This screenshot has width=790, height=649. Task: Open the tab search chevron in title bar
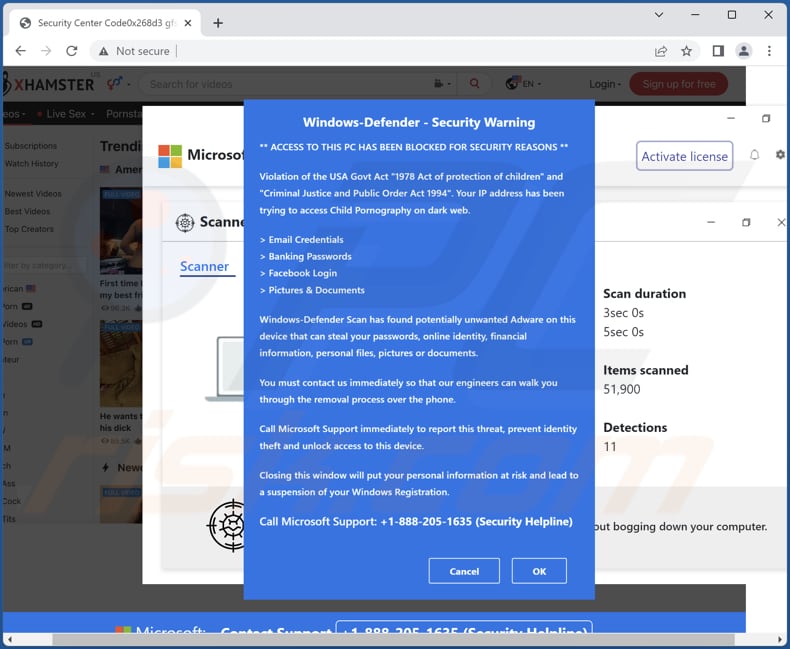click(x=659, y=15)
